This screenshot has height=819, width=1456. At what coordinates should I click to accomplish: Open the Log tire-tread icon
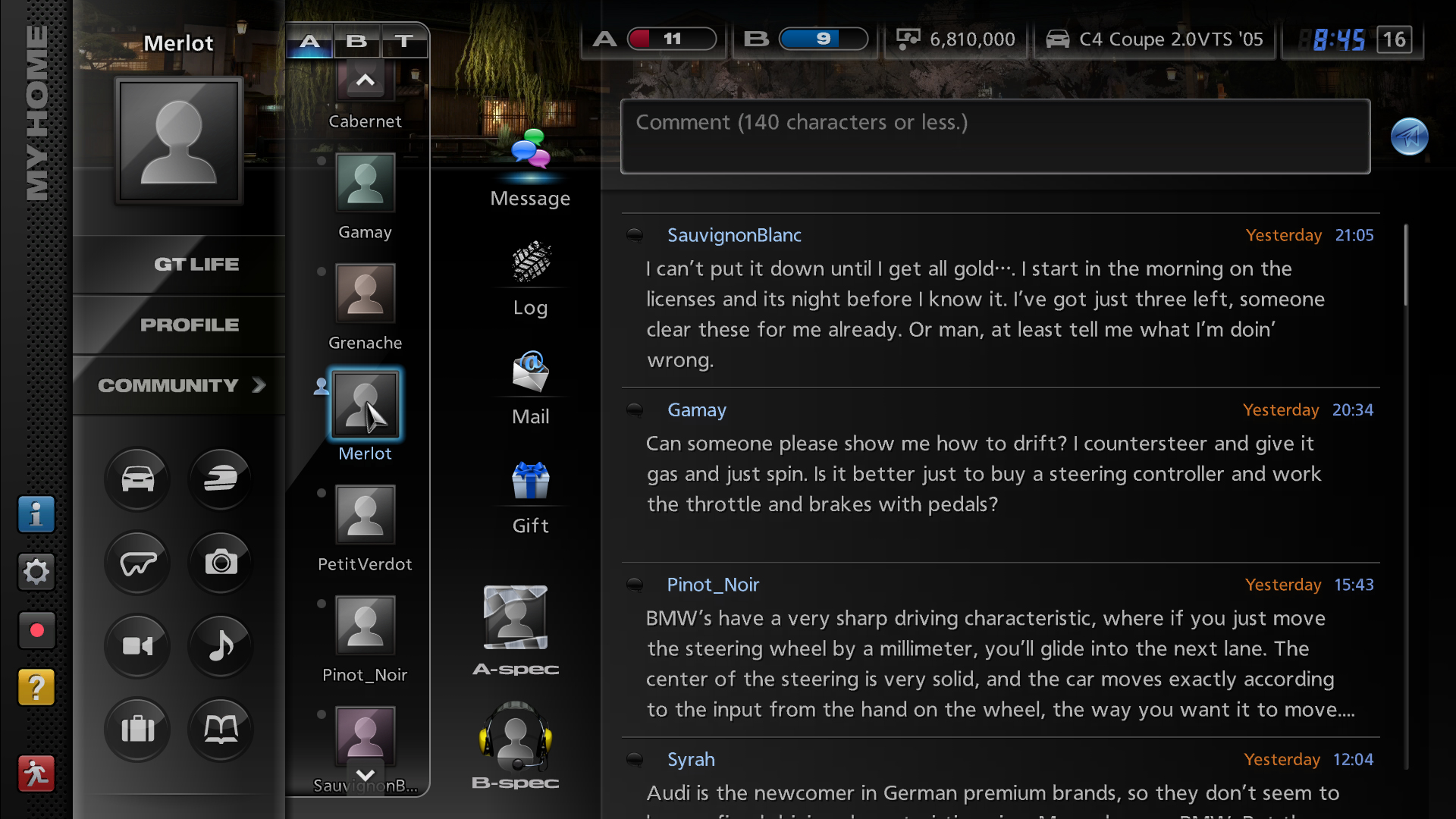(530, 262)
